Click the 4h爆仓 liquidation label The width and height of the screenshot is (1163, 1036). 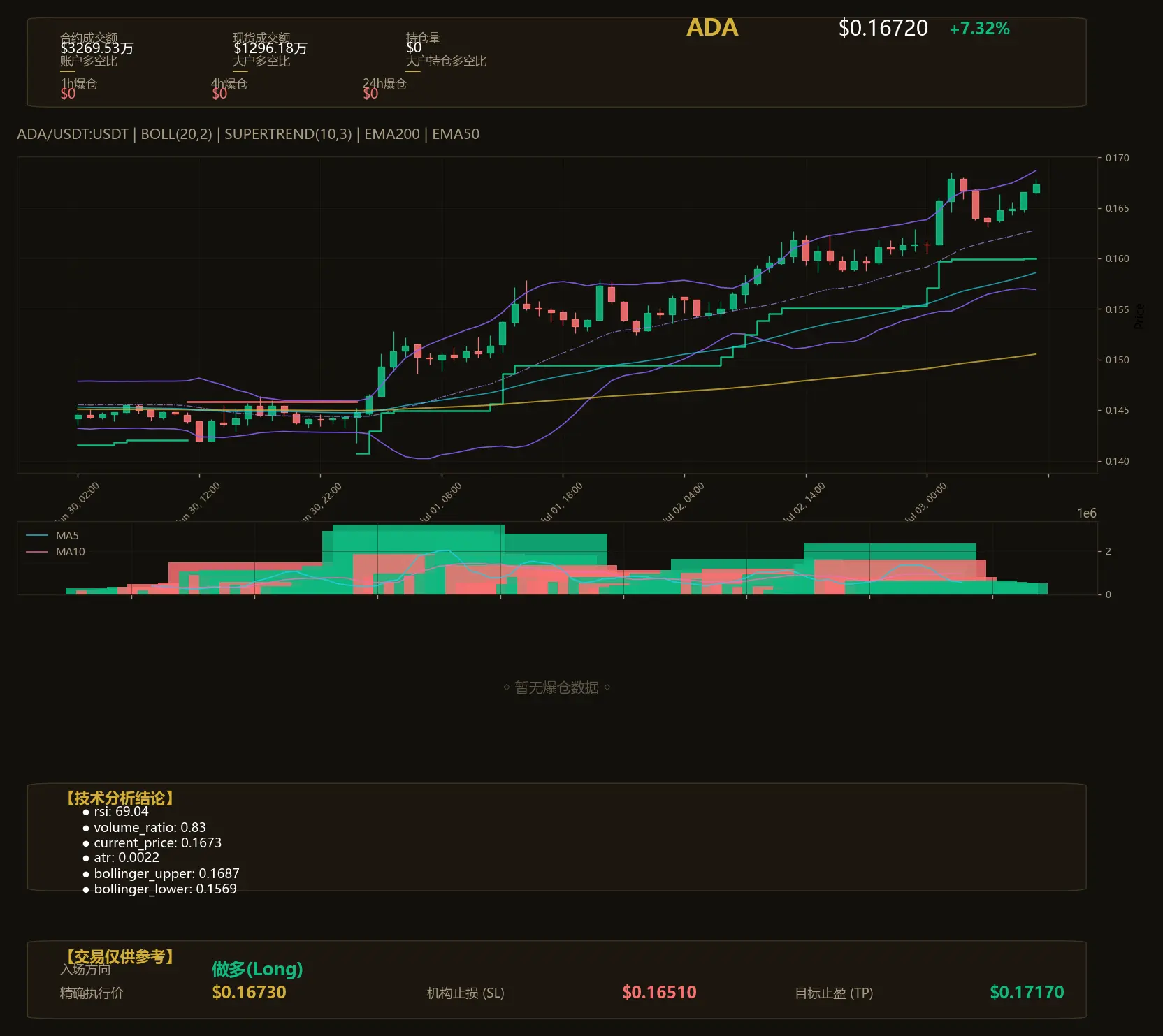coord(229,84)
